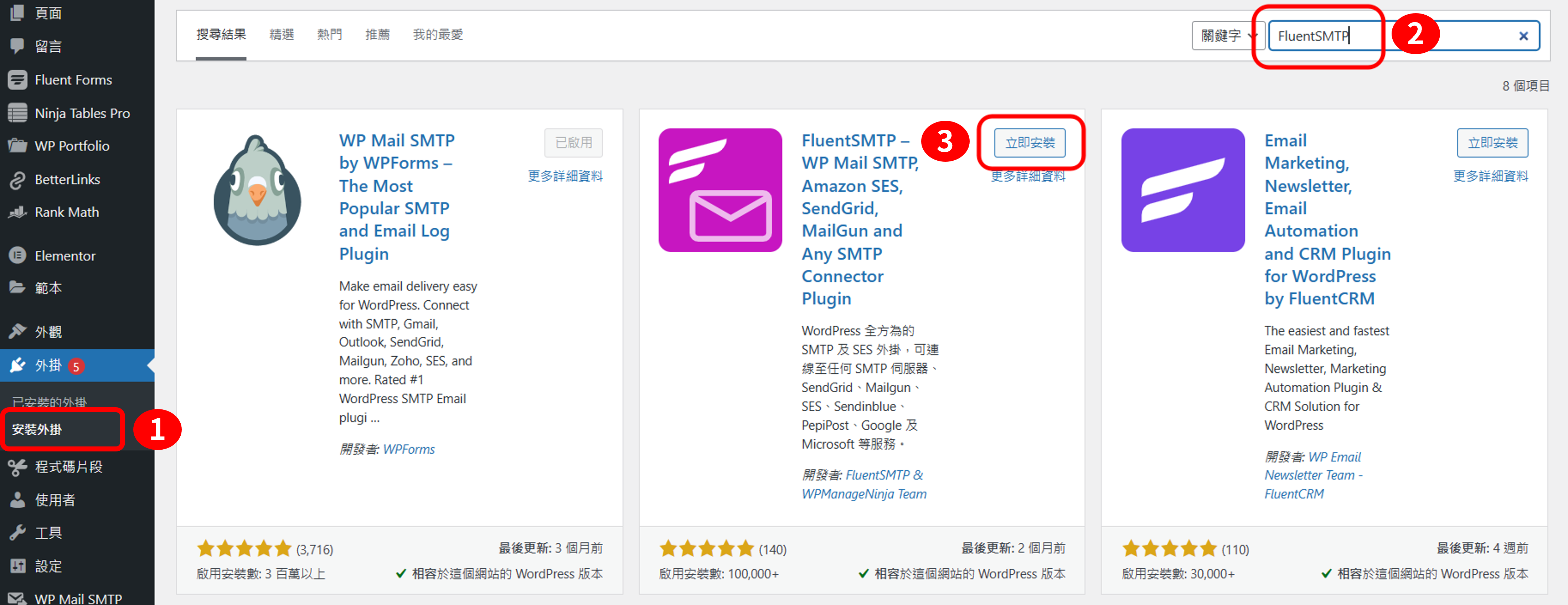
Task: Click the disabled 已啟用 button on WP Mail SMTP
Action: point(573,143)
